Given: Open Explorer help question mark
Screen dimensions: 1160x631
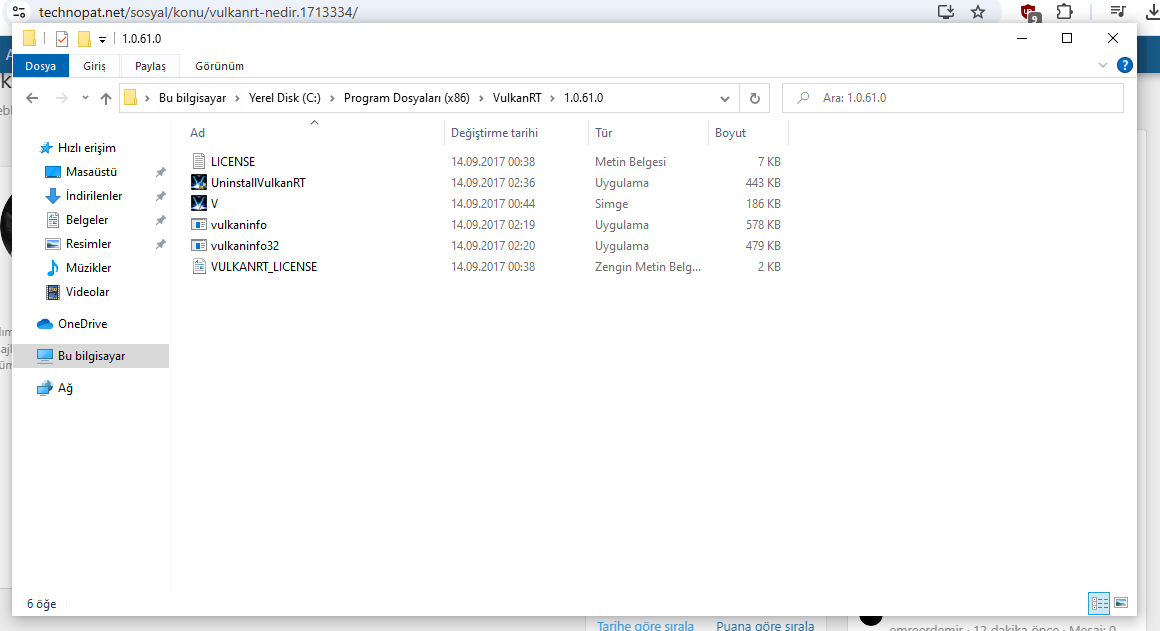Looking at the screenshot, I should coord(1124,65).
